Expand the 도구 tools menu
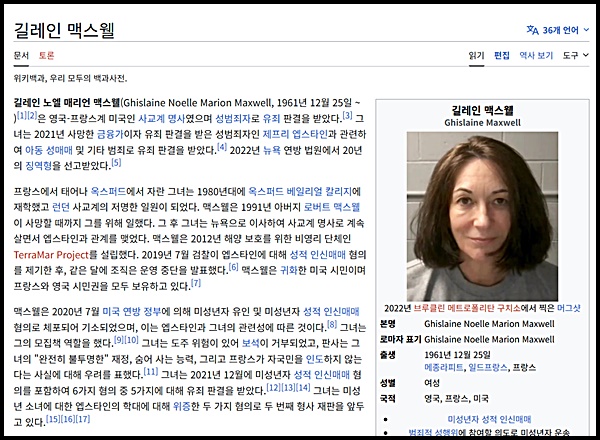The width and height of the screenshot is (600, 440). coord(575,55)
